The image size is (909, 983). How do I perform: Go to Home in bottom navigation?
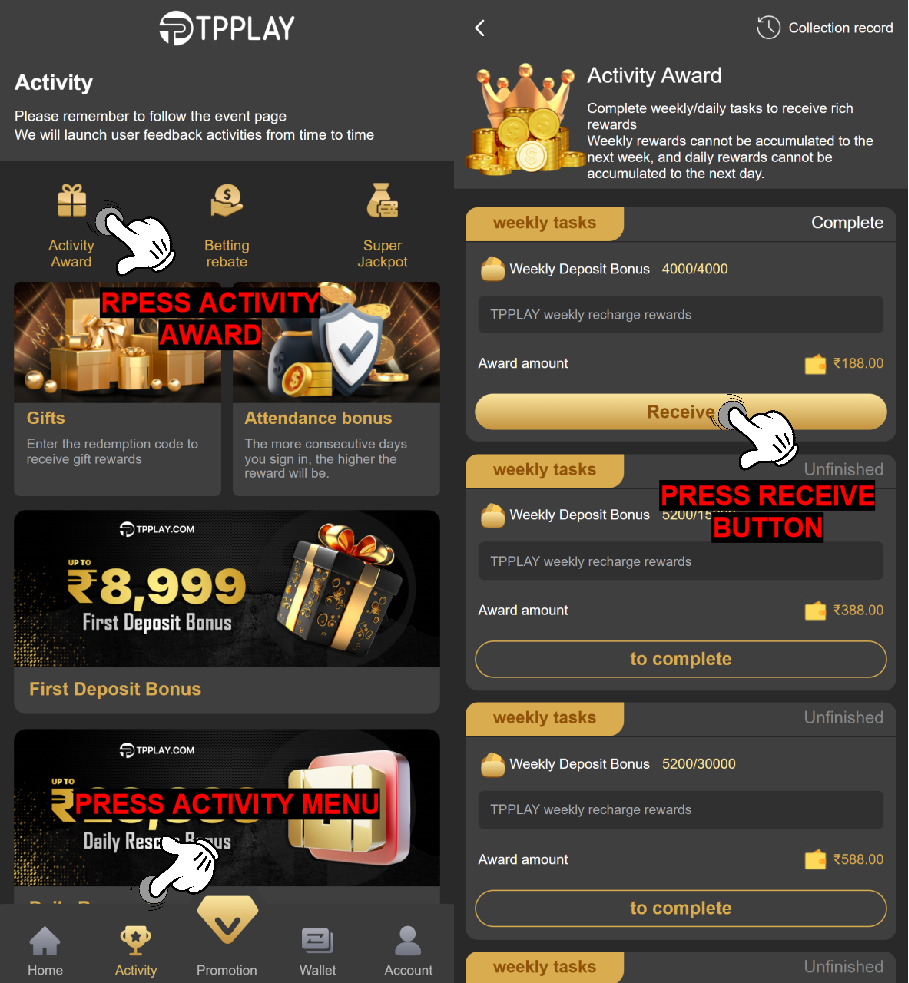[45, 952]
